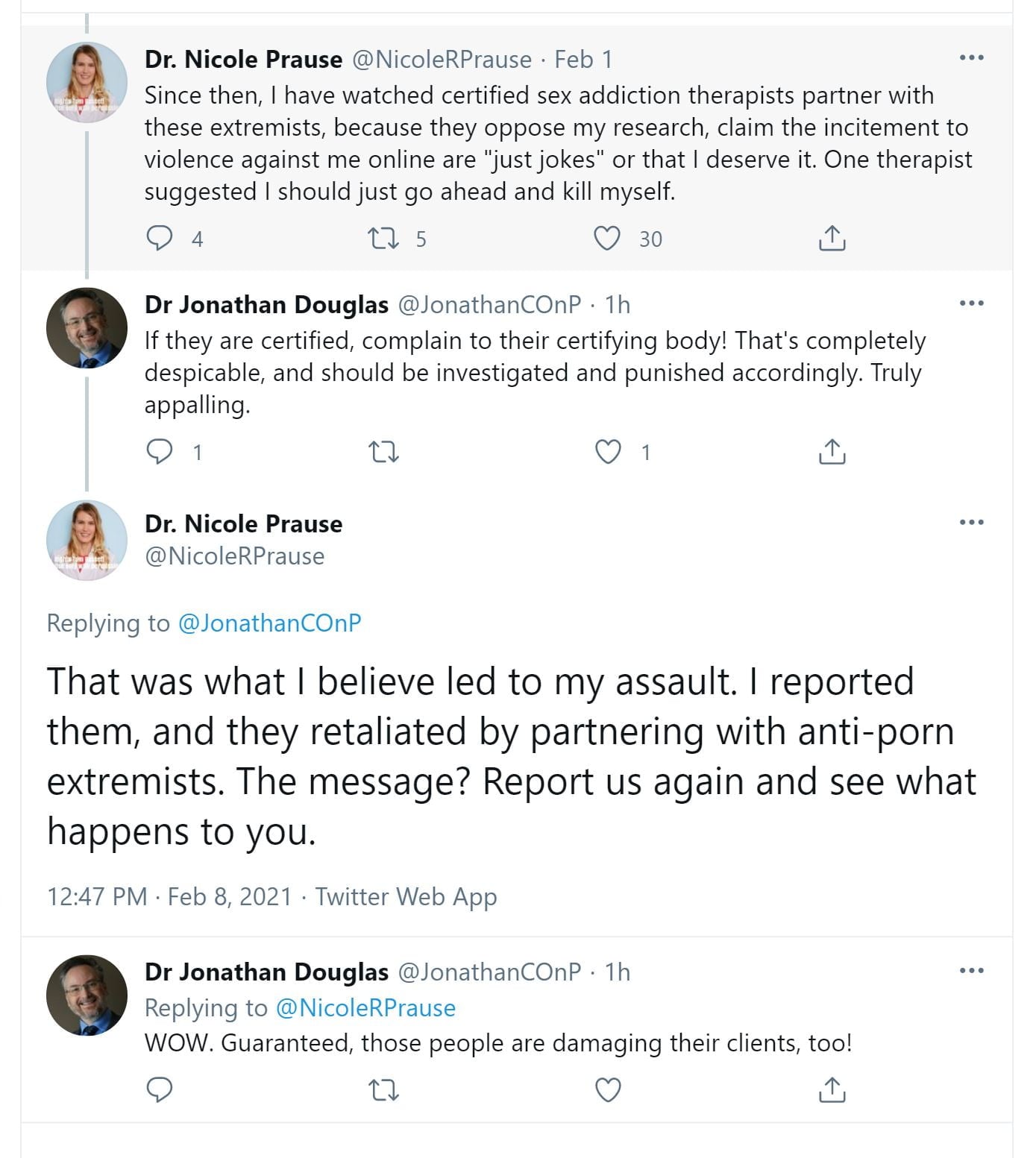Like the 'WOW. Guaranteed' tweet

click(x=609, y=1090)
